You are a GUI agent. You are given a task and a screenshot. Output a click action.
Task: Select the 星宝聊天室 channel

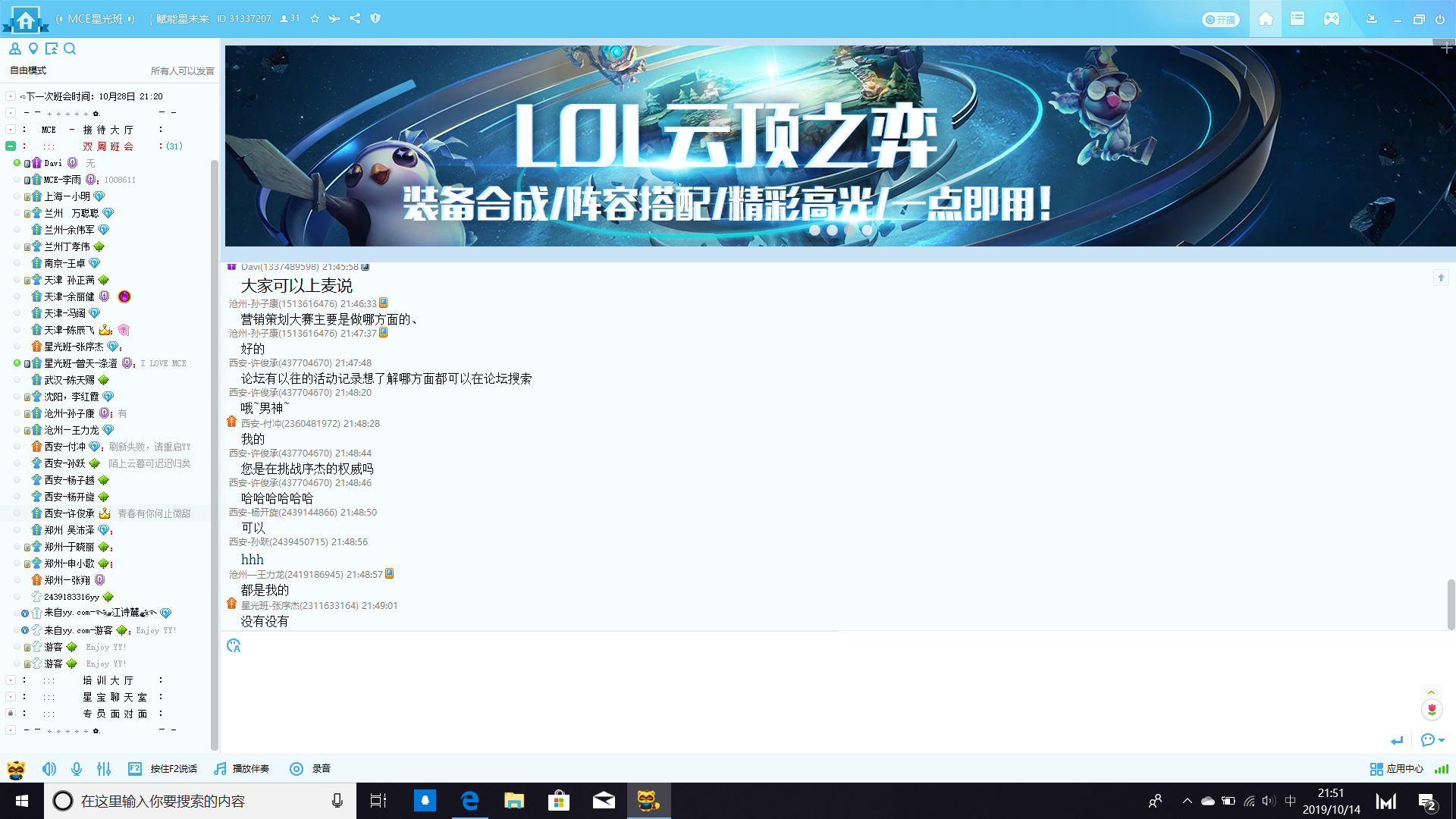115,697
